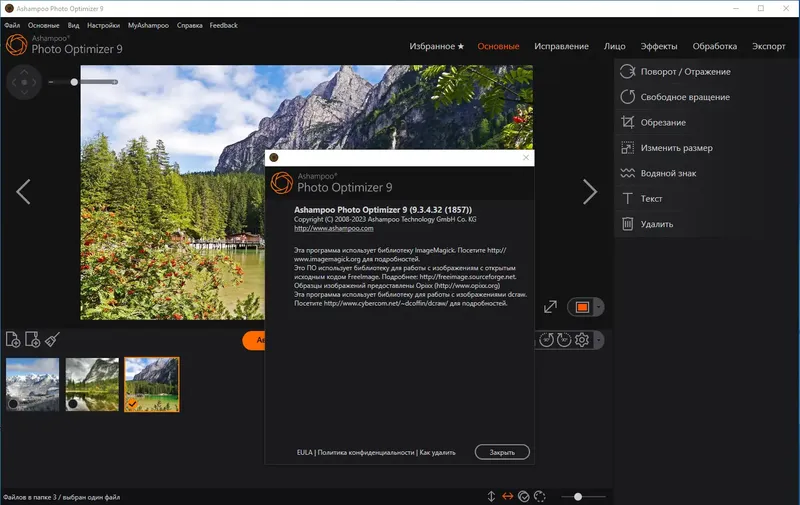Open the Основные menu in menu bar
Viewport: 800px width, 505px height.
coord(43,26)
